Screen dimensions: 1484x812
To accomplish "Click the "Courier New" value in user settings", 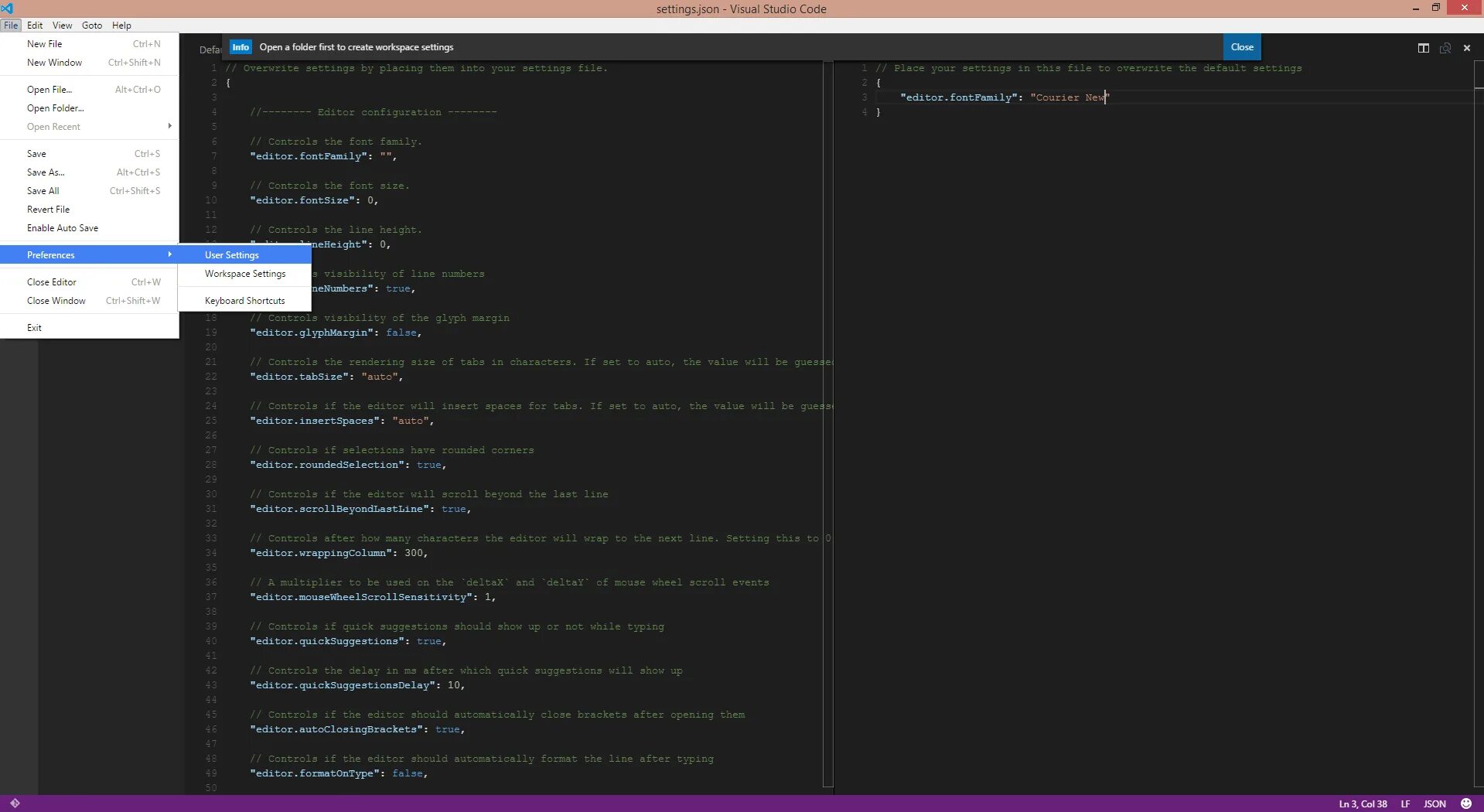I will point(1070,97).
